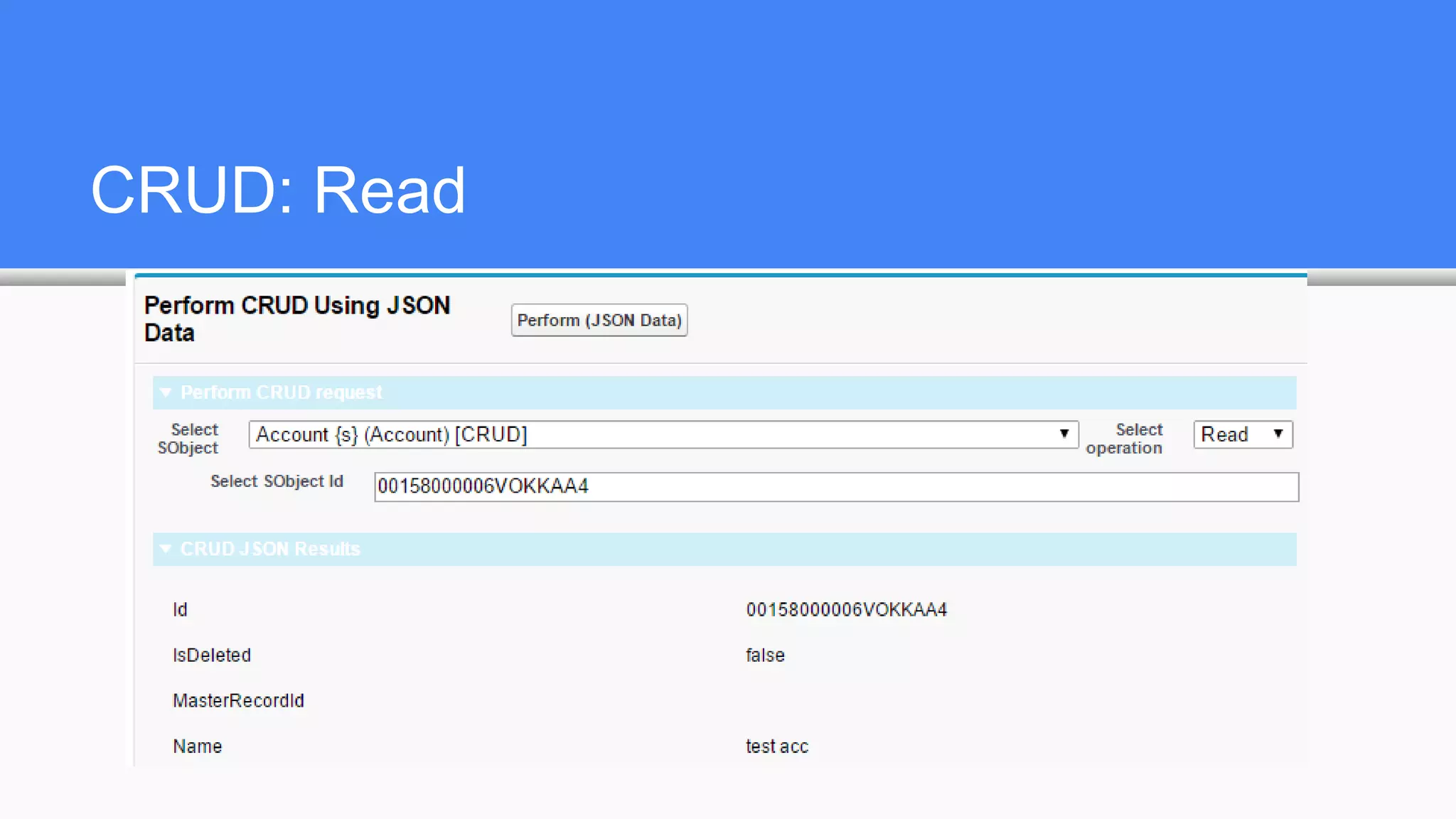
Task: Click the Perform CRUD Using JSON Data heading
Action: (297, 319)
